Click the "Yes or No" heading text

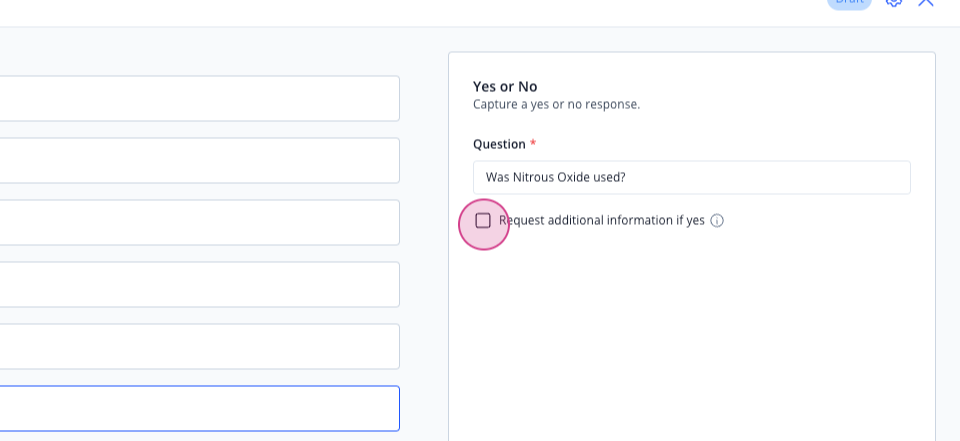(x=505, y=87)
